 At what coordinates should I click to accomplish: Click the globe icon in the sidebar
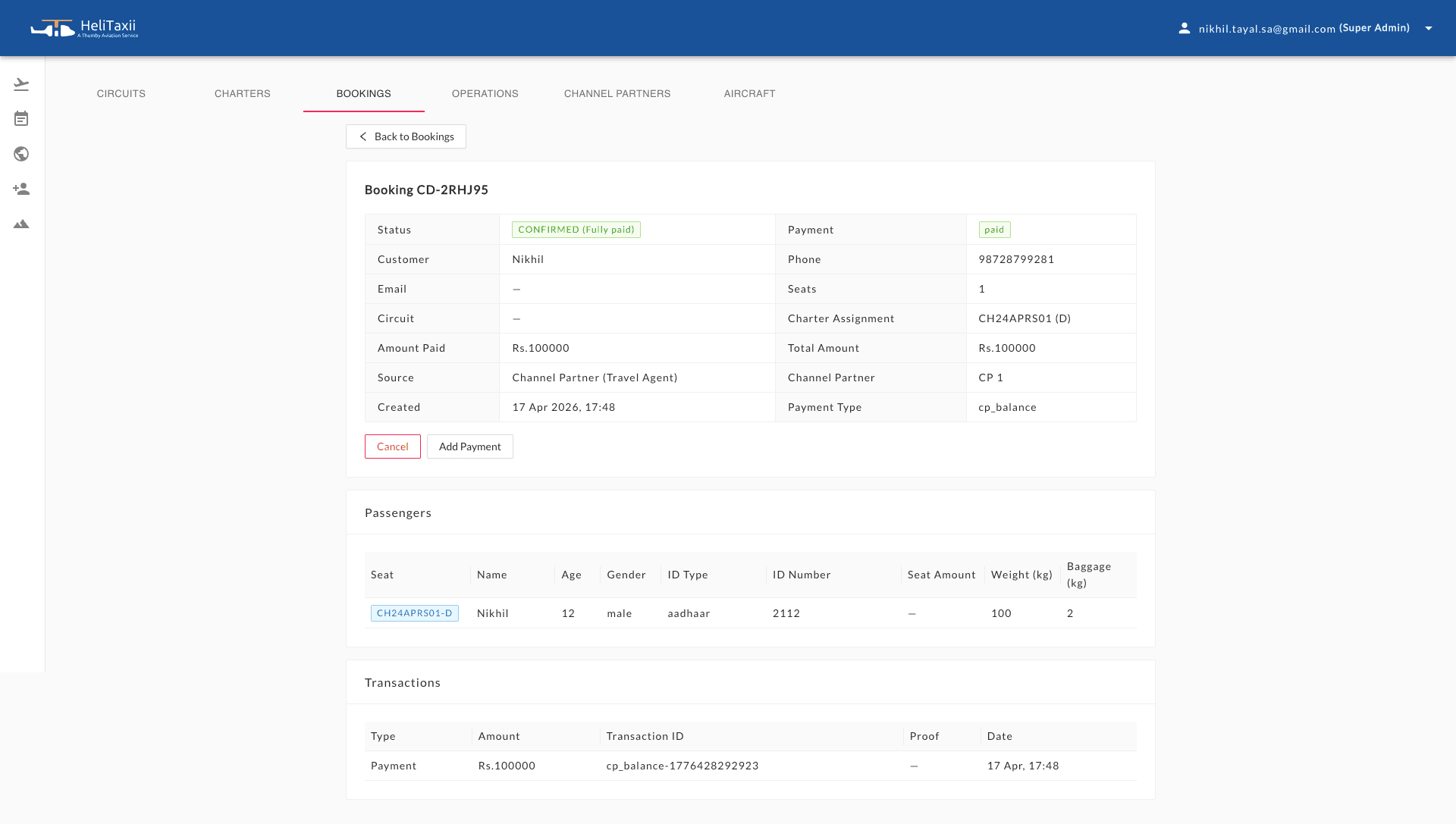22,154
